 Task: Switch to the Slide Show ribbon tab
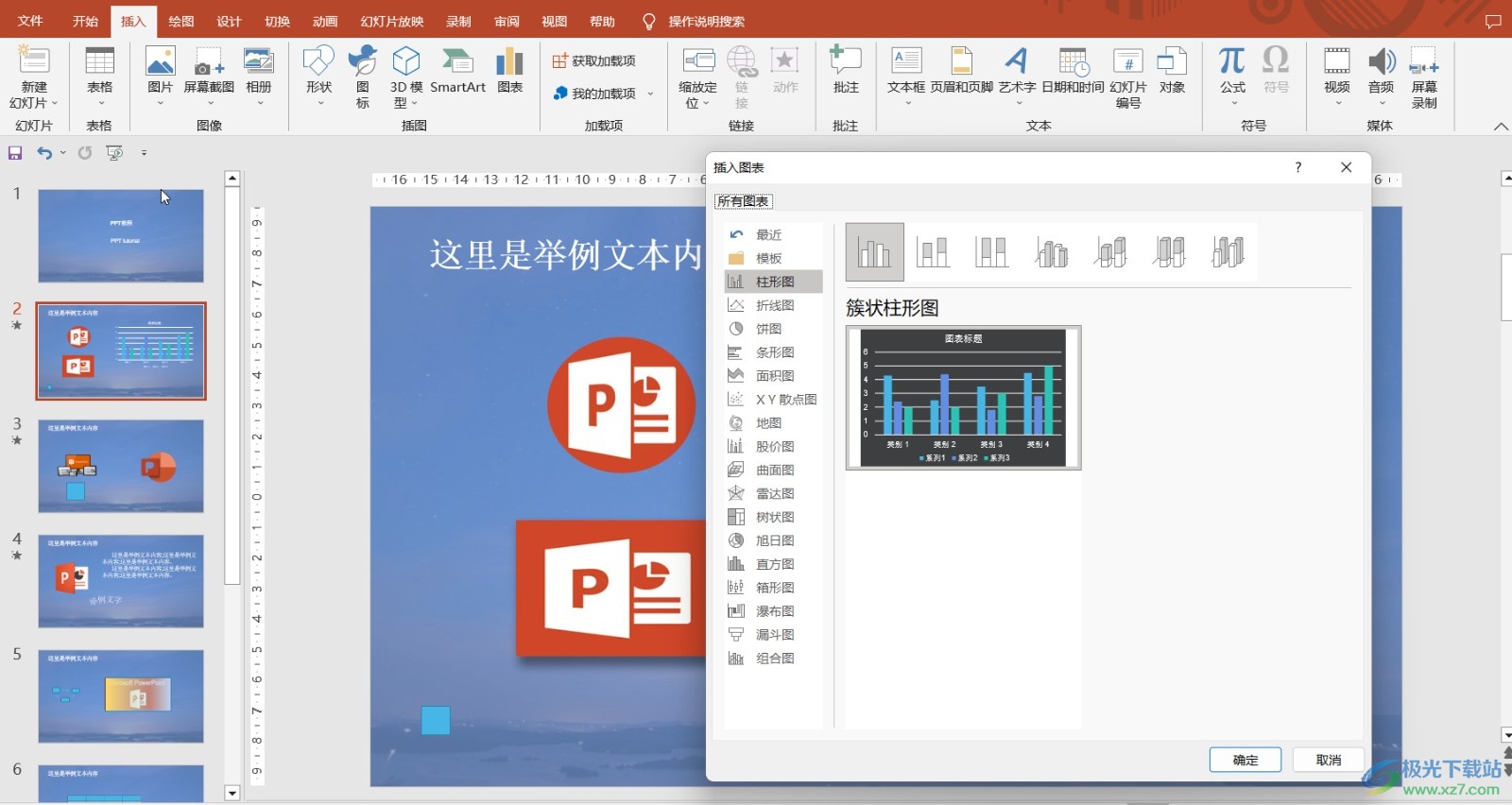point(392,21)
